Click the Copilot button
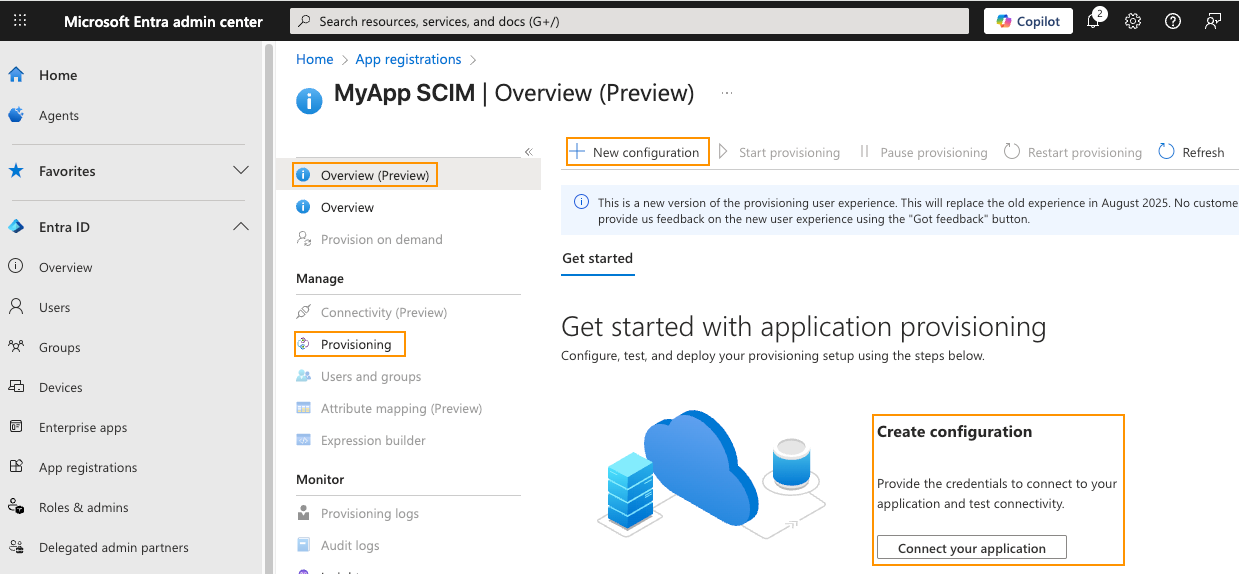This screenshot has width=1239, height=574. tap(1028, 21)
